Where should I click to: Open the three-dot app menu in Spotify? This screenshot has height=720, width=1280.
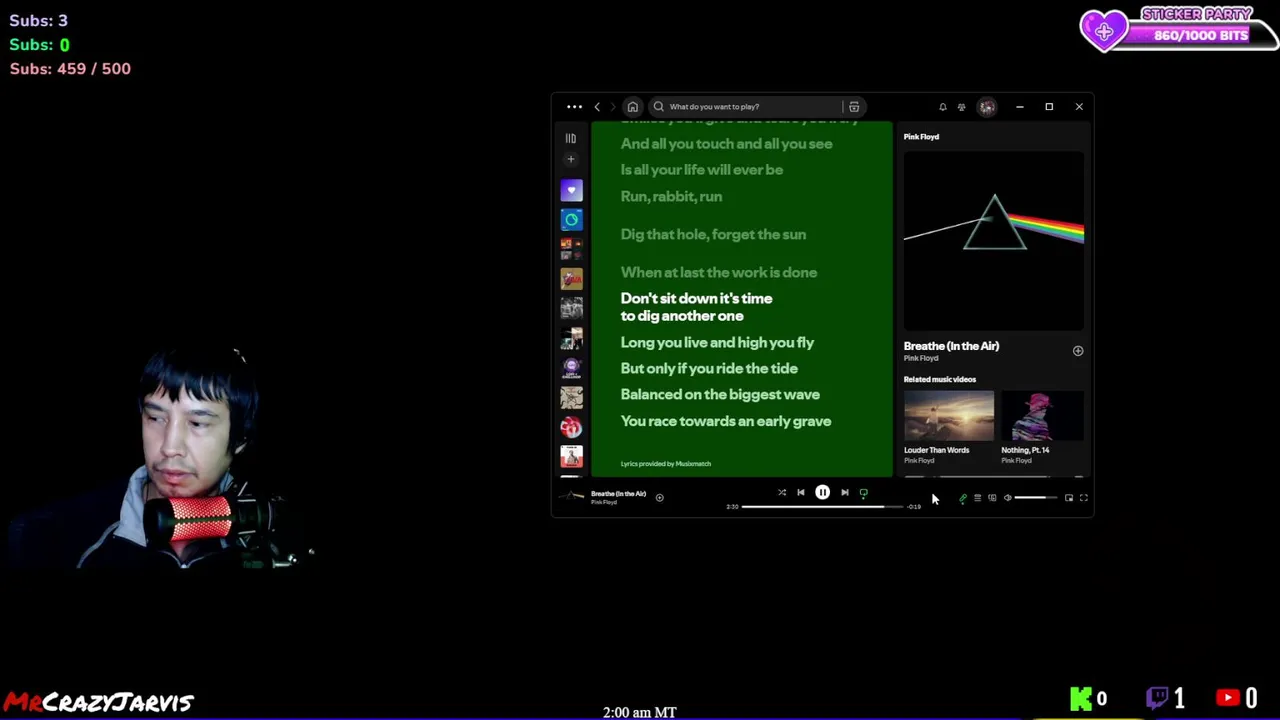574,107
